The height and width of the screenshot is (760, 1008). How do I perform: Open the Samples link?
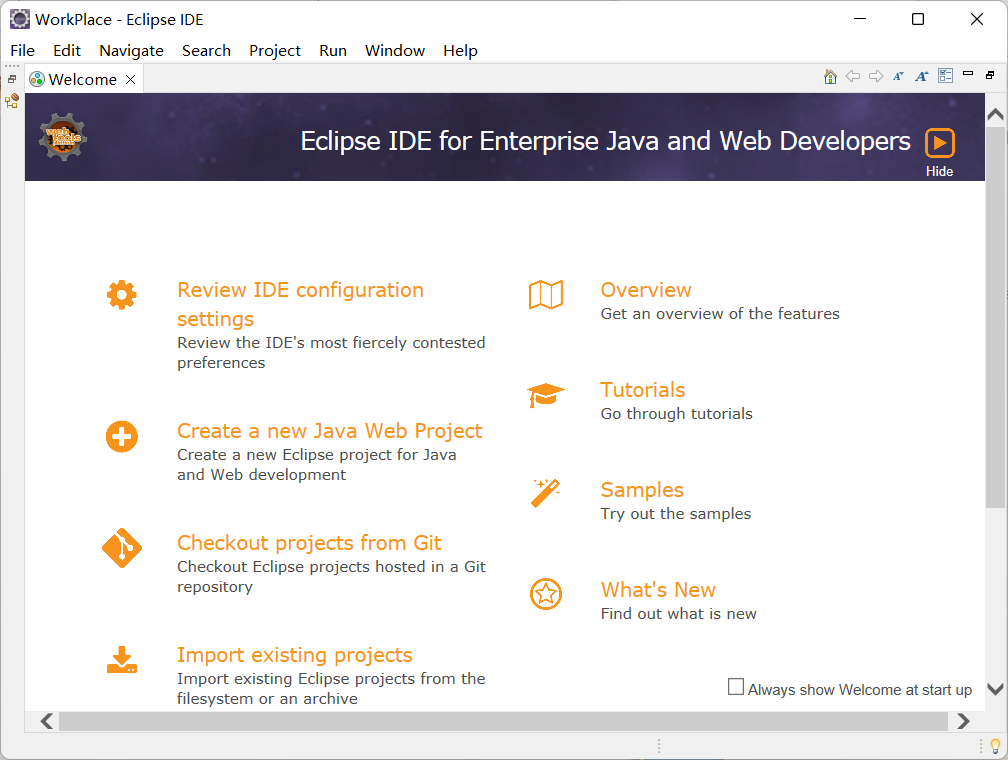point(642,490)
